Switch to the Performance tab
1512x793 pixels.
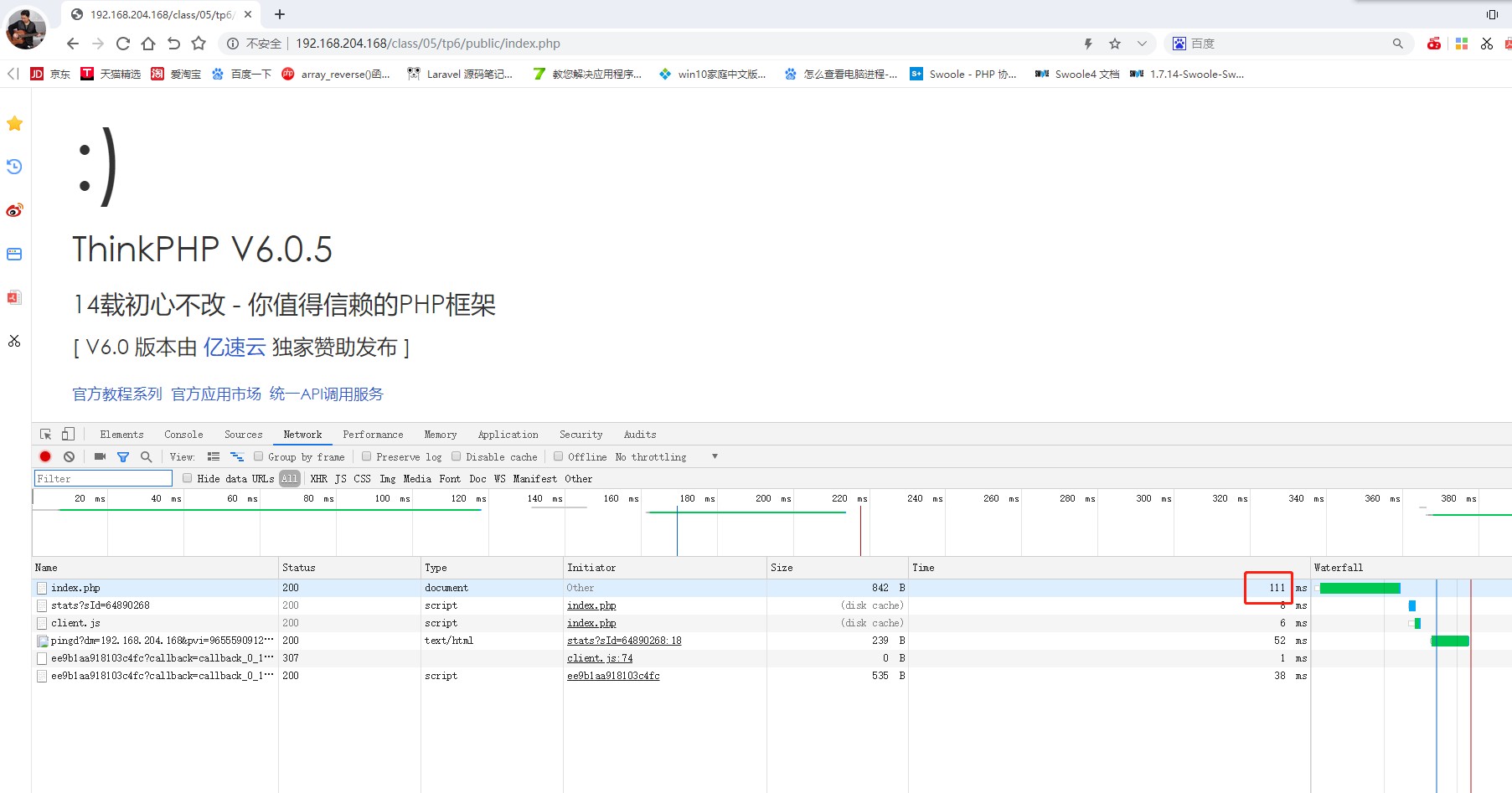click(373, 435)
